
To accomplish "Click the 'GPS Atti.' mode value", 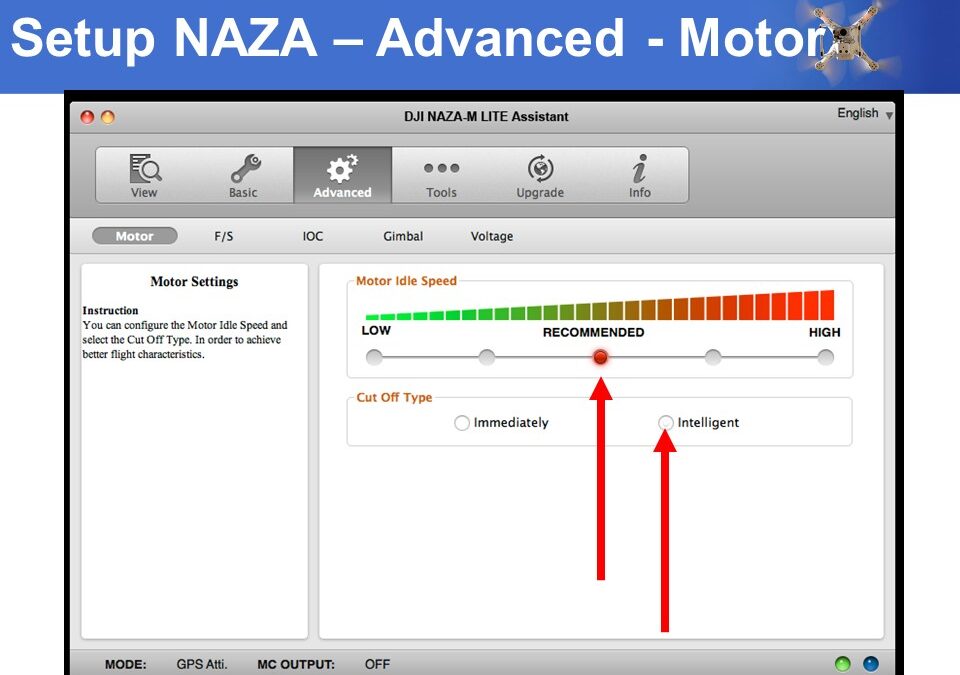I will pyautogui.click(x=201, y=664).
